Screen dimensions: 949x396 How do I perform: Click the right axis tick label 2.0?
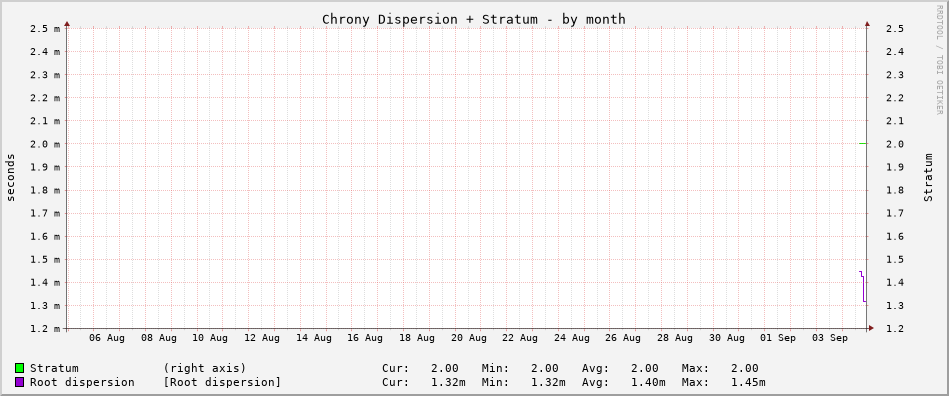[895, 144]
